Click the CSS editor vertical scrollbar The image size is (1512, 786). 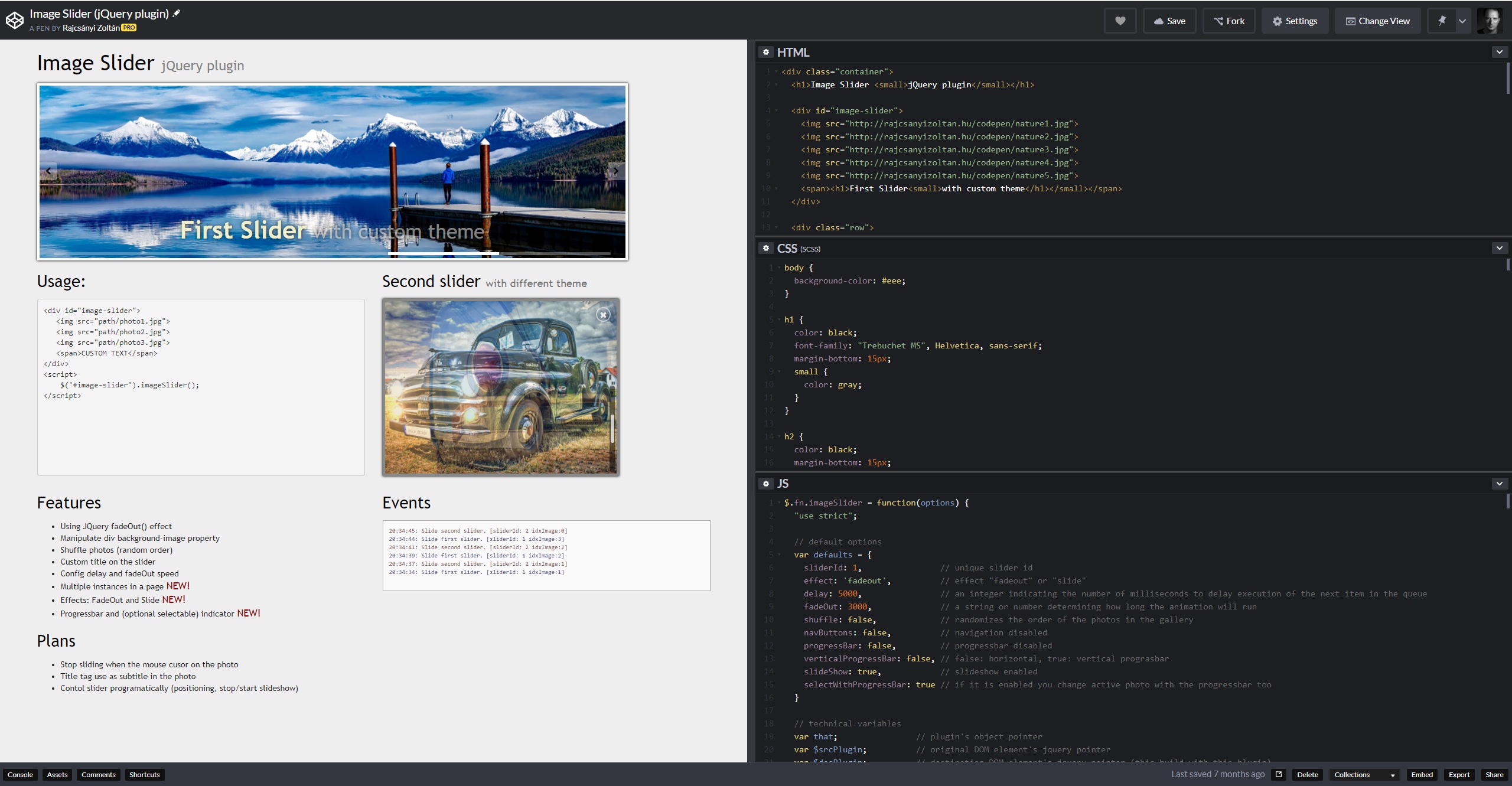pos(1507,265)
